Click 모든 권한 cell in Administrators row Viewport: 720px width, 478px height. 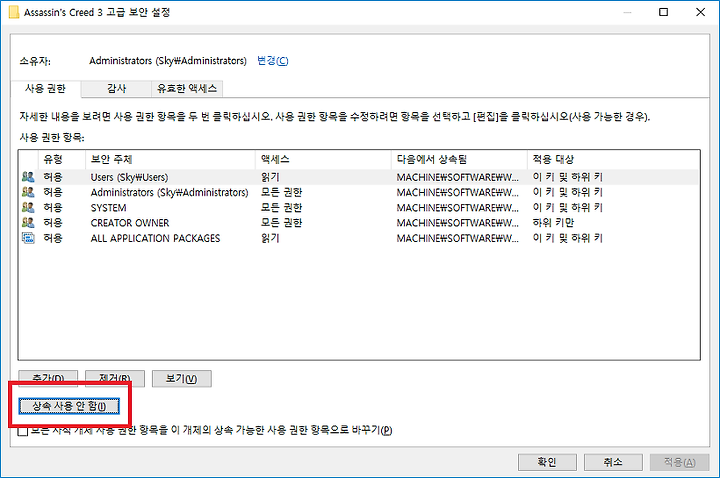coord(281,192)
